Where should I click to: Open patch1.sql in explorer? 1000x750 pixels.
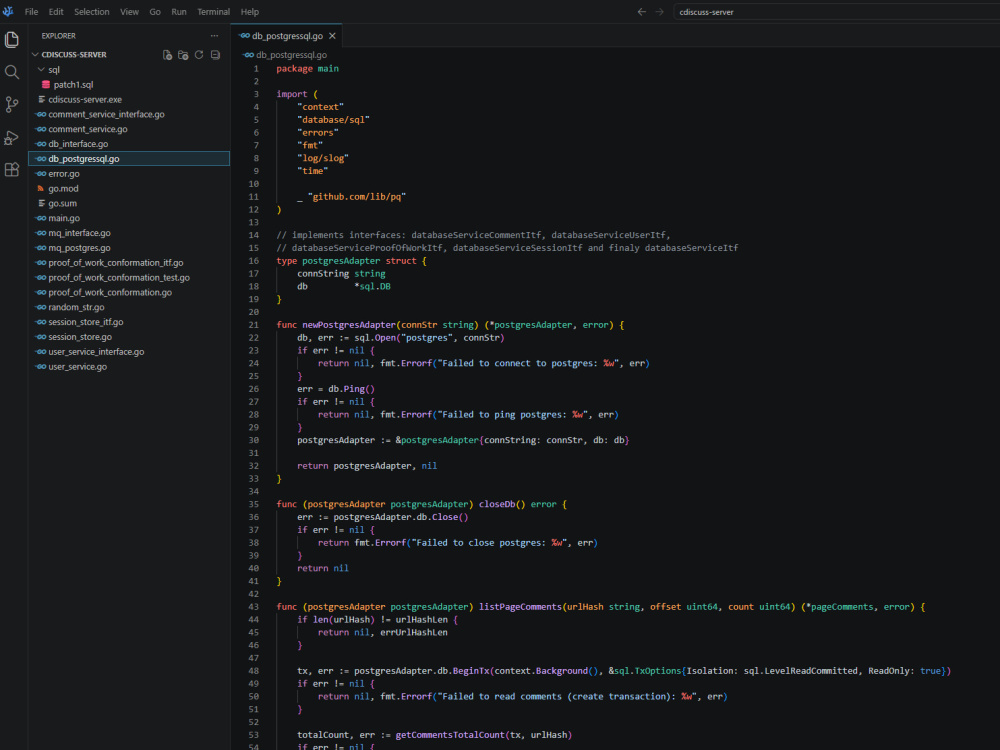(x=73, y=84)
